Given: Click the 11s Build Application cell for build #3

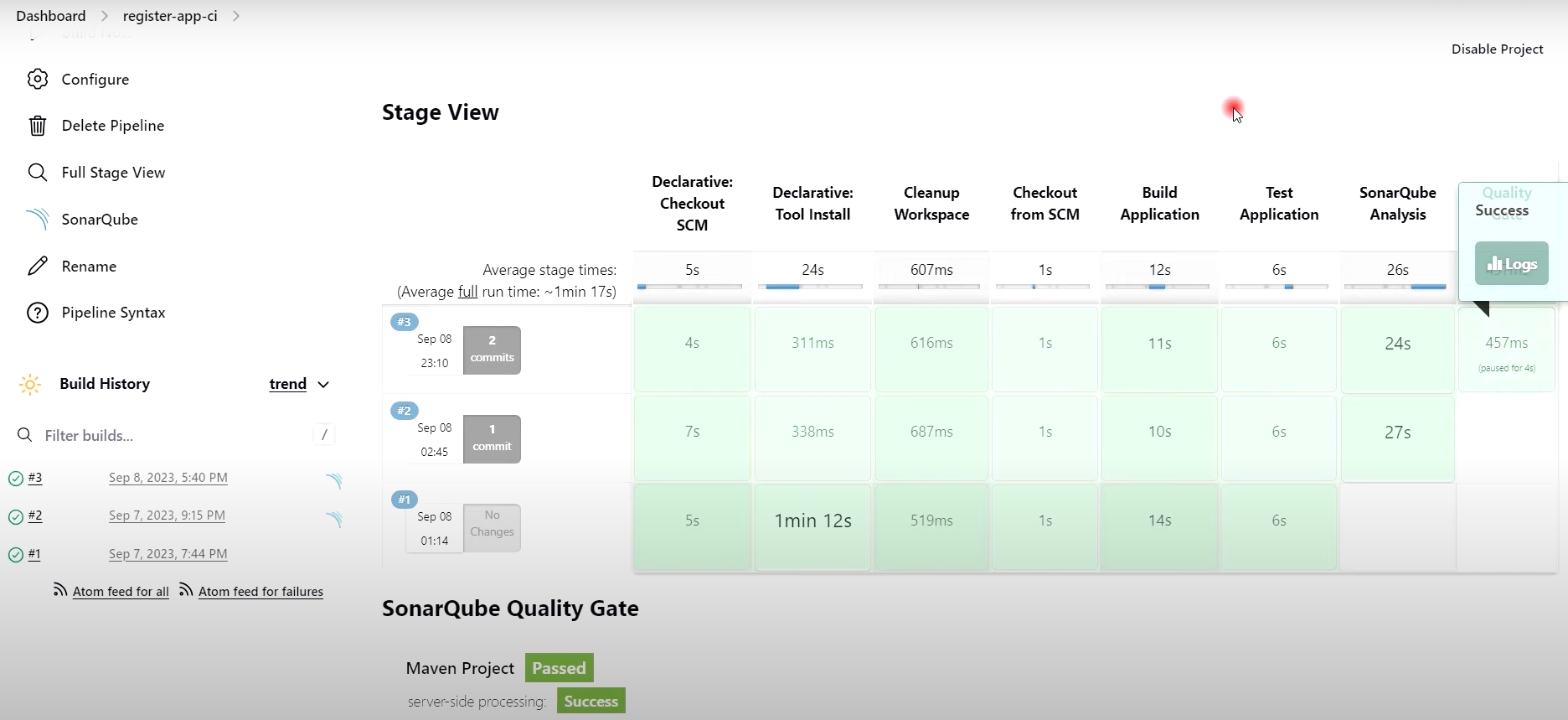Looking at the screenshot, I should pyautogui.click(x=1159, y=350).
